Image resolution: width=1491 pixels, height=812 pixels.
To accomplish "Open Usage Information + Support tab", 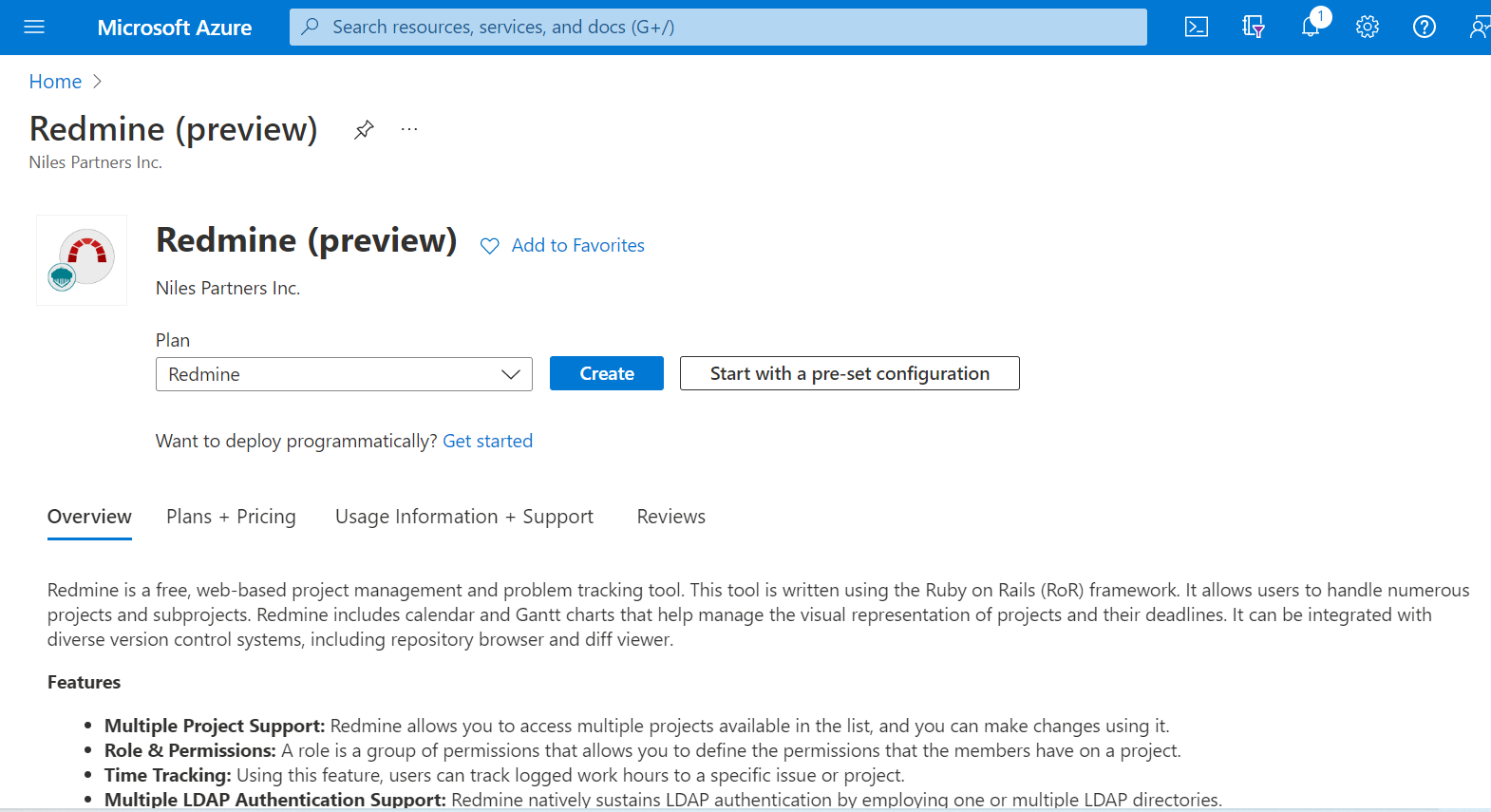I will pyautogui.click(x=464, y=517).
